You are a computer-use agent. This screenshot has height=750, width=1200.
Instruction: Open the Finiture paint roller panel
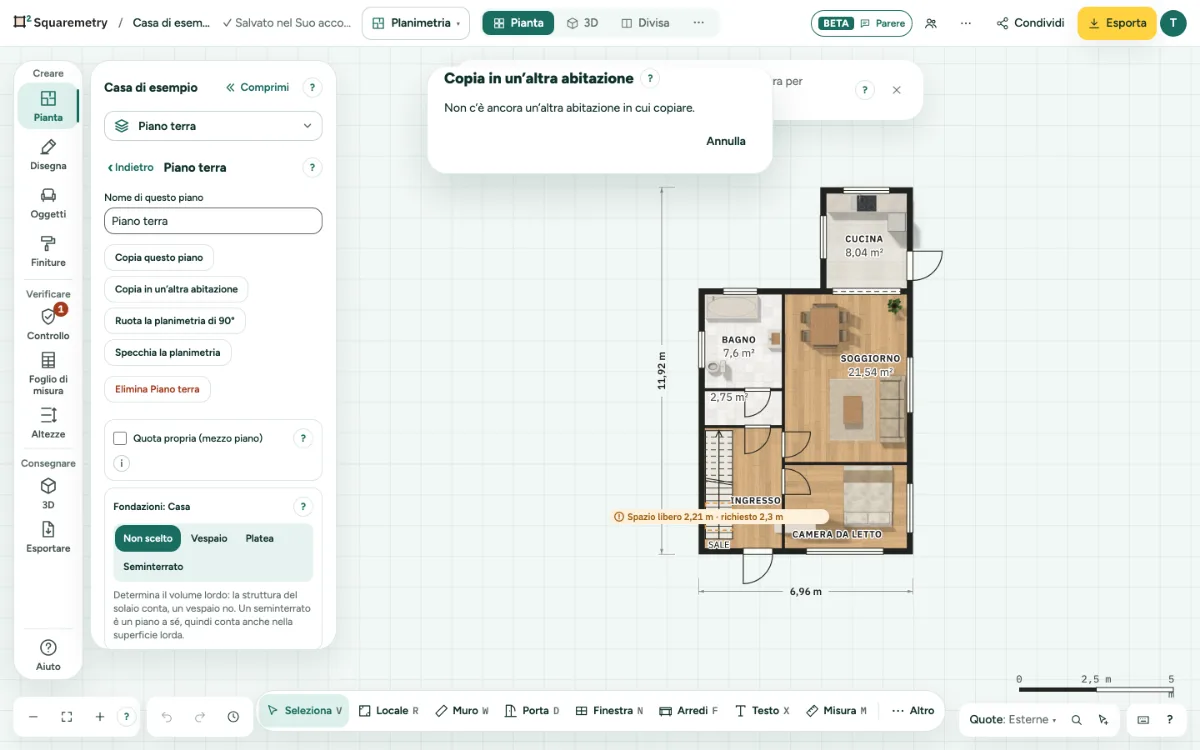pos(48,252)
